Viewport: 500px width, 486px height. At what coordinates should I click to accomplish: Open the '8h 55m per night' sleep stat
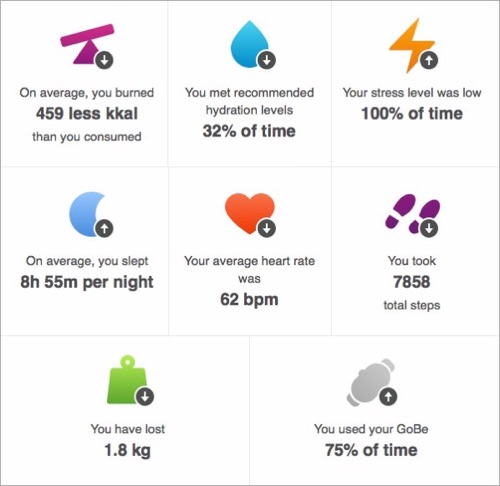pyautogui.click(x=87, y=282)
